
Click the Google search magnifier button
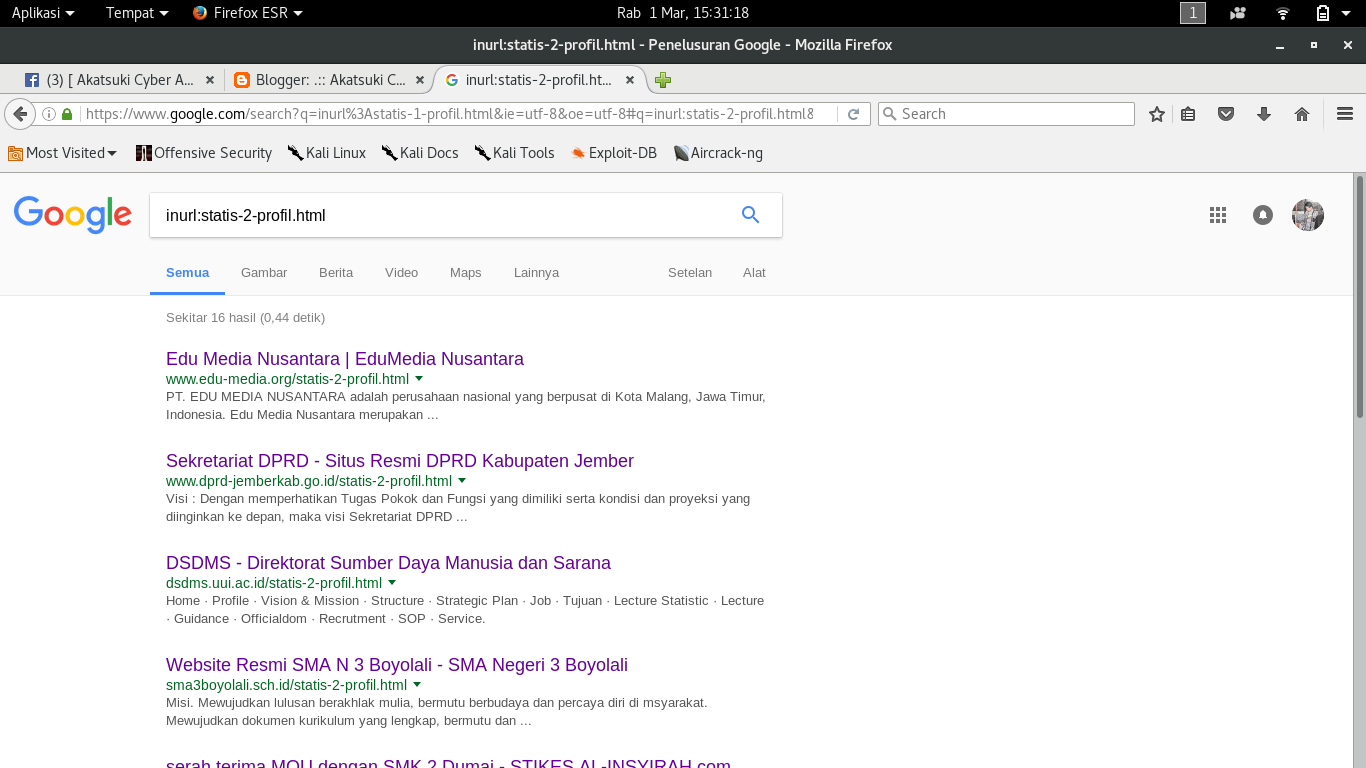click(751, 215)
